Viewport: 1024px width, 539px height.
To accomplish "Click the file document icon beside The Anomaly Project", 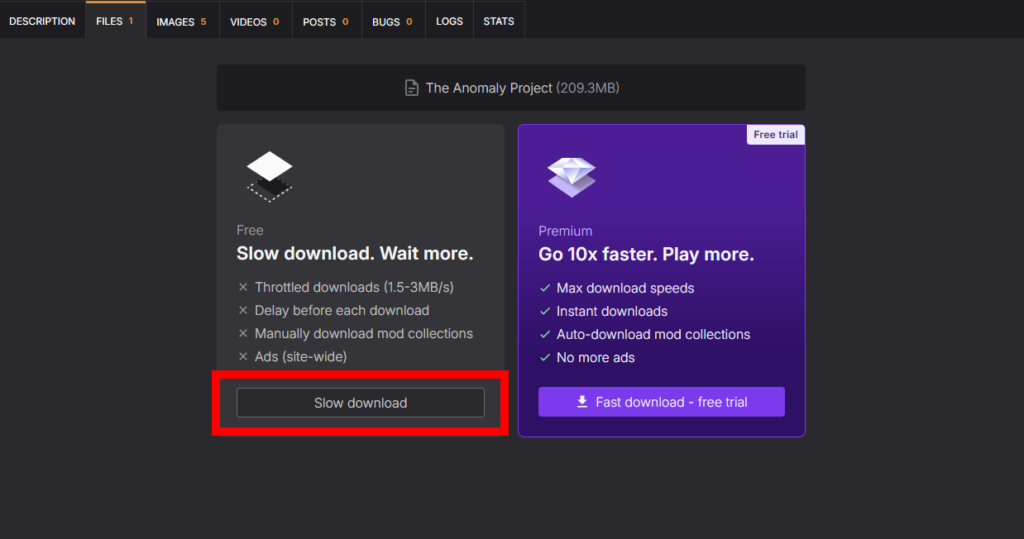I will [x=411, y=88].
